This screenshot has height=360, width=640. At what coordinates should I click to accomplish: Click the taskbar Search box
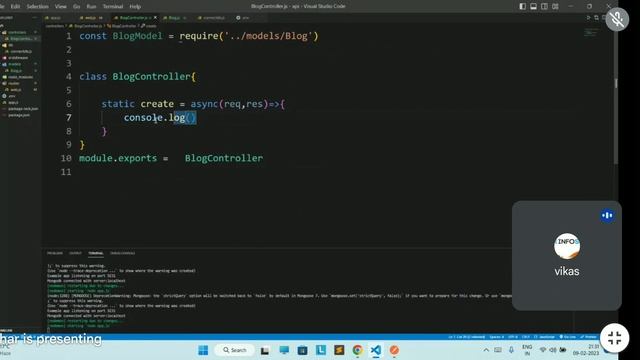(x=235, y=350)
